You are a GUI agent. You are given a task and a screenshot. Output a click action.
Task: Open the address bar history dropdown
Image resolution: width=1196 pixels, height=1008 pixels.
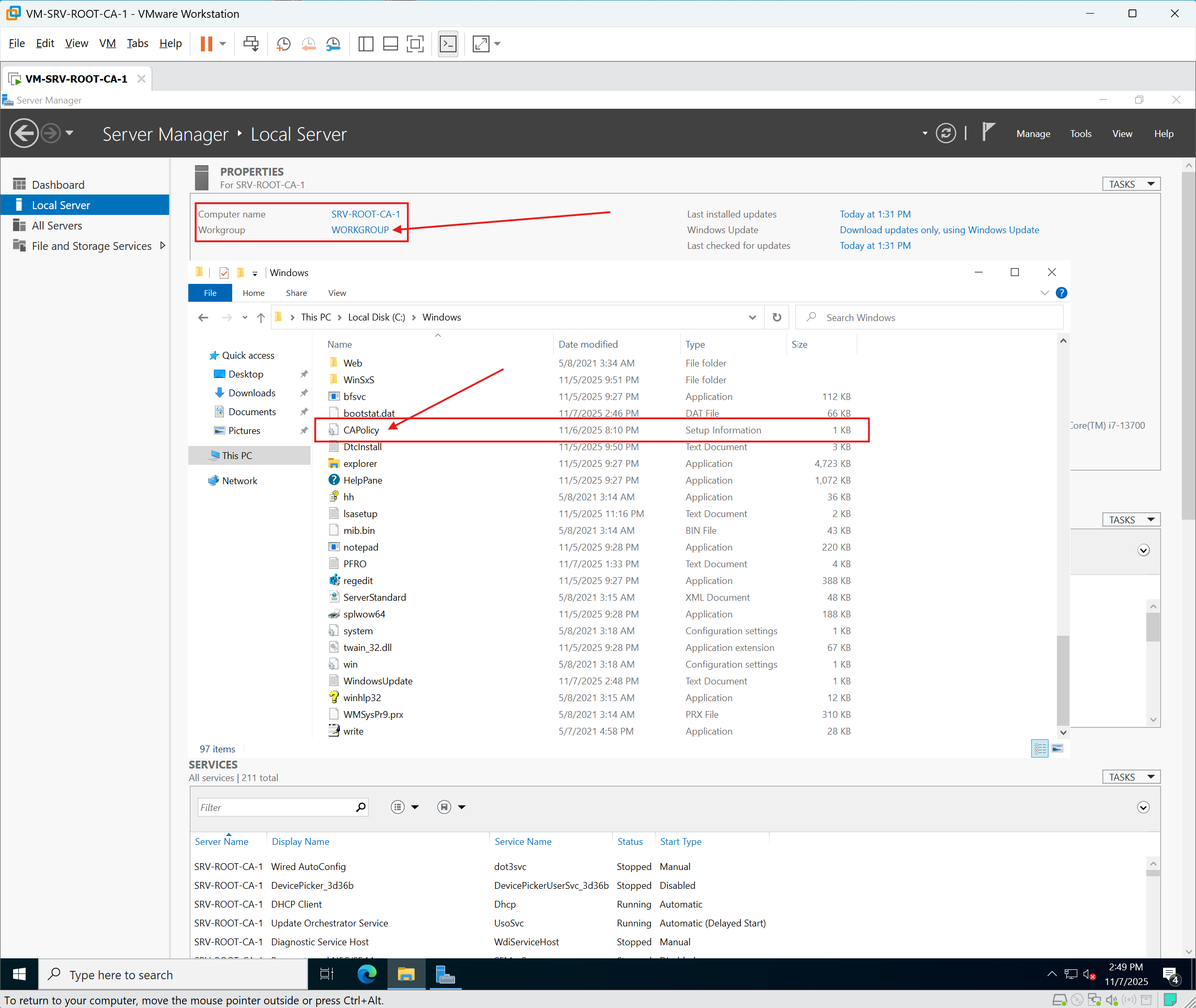752,317
